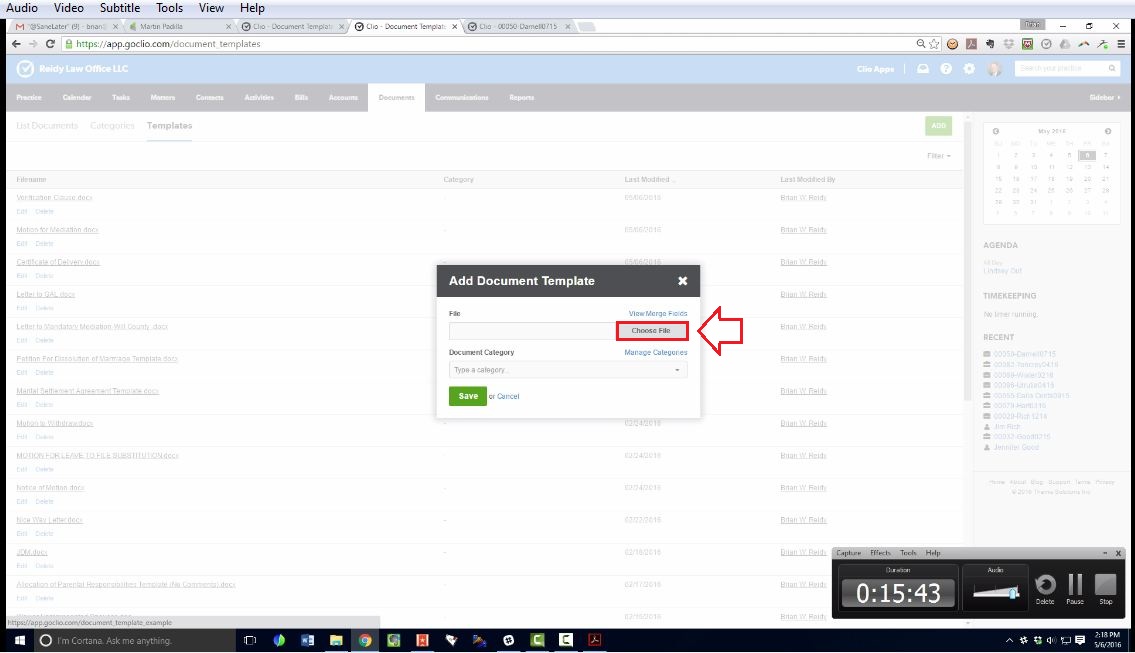Switch to the Gmail SaneLater browser tab
This screenshot has width=1135, height=653.
[x=65, y=27]
